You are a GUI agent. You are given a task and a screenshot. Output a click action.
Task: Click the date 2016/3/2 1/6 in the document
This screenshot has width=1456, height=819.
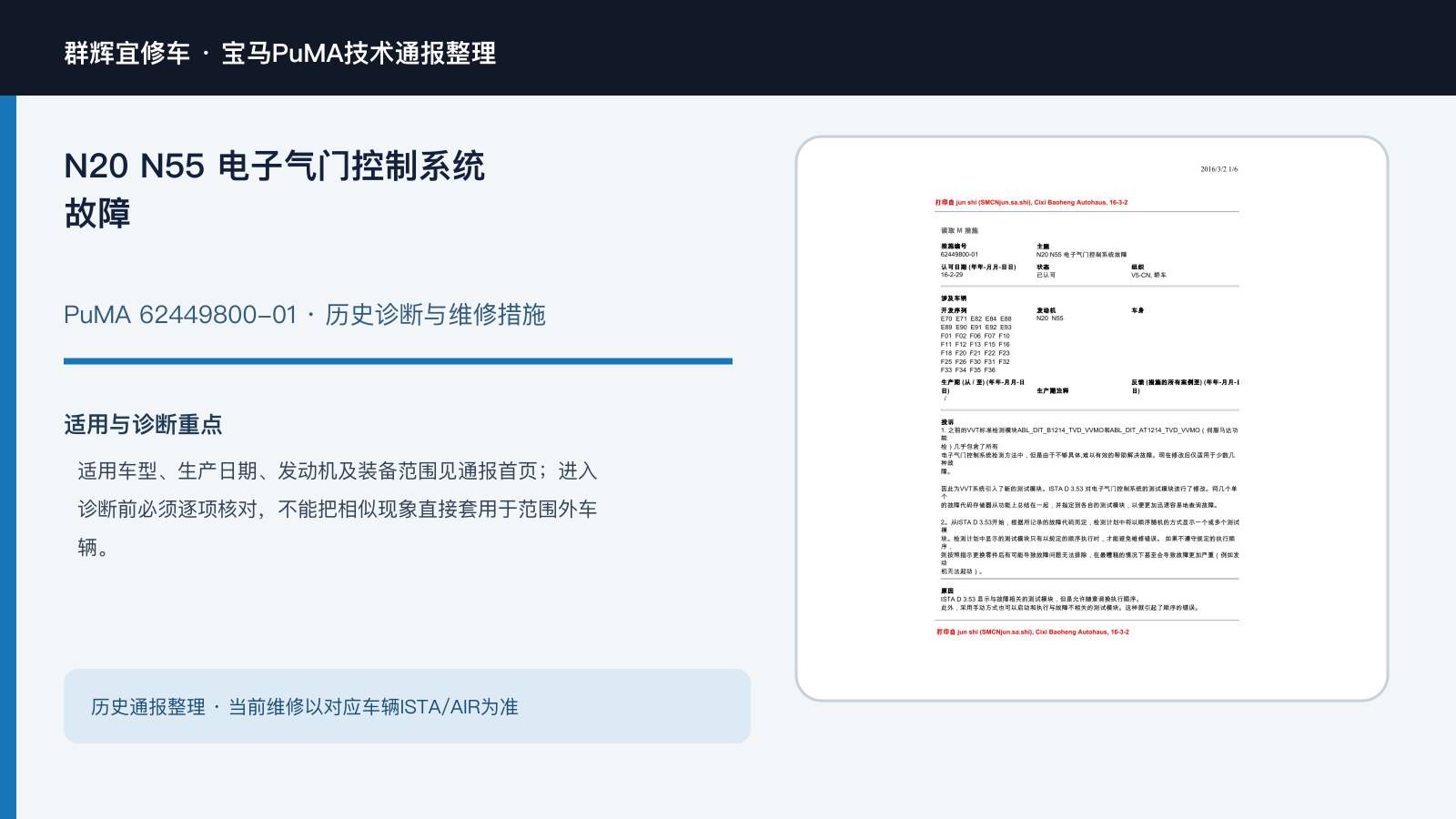coord(1218,169)
